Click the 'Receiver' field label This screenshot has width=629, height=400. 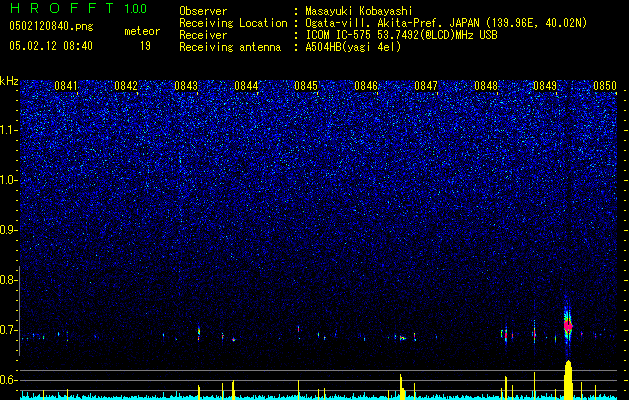point(203,35)
